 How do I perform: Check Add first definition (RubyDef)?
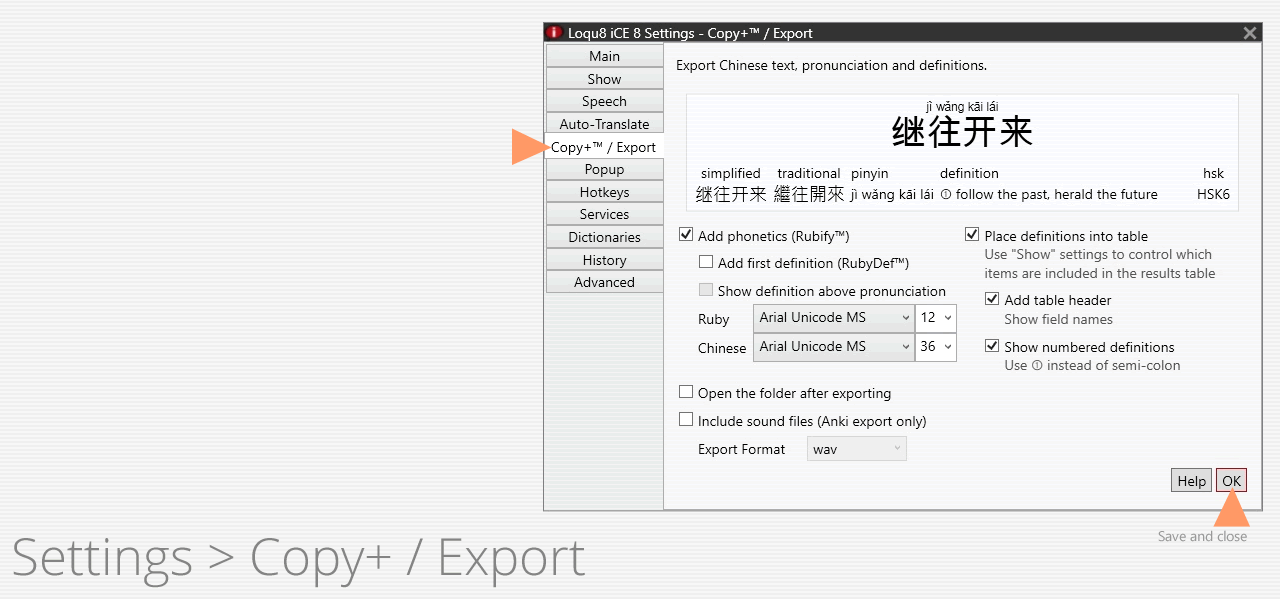[x=706, y=261]
